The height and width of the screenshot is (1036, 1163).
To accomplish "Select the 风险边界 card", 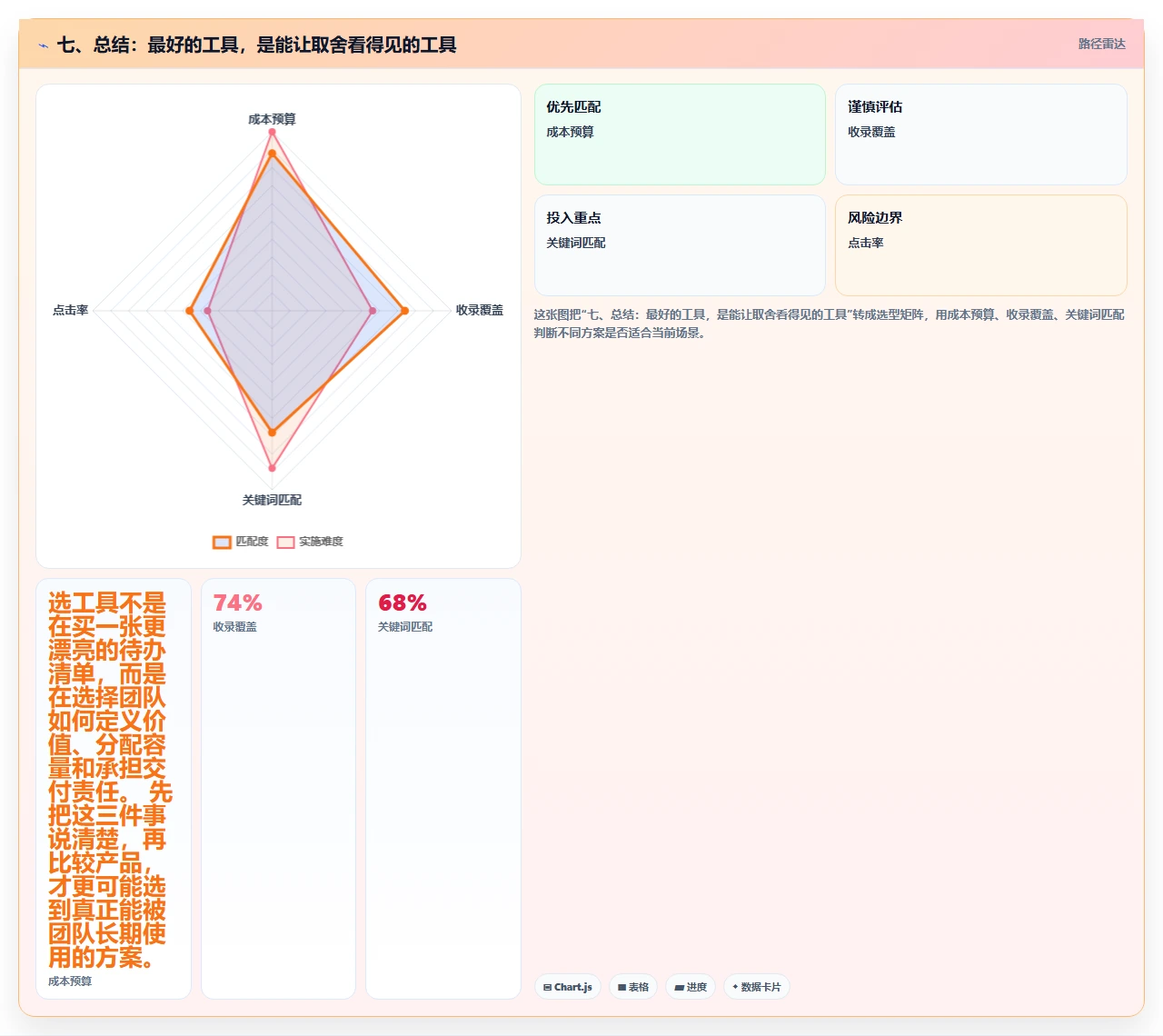I will coord(981,245).
